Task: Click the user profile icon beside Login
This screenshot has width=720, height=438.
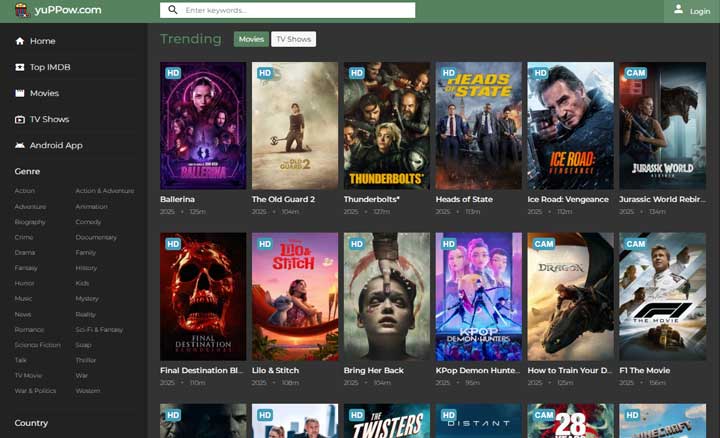Action: pos(678,9)
